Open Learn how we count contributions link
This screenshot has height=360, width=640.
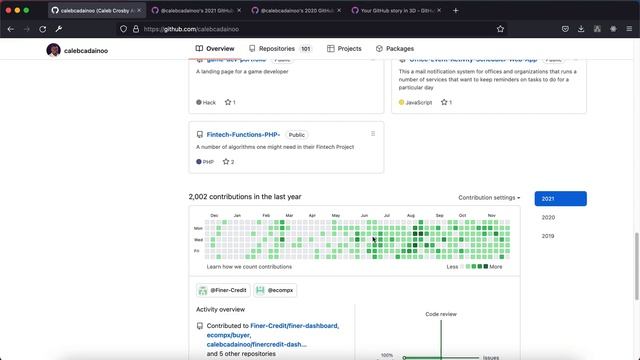coord(249,267)
